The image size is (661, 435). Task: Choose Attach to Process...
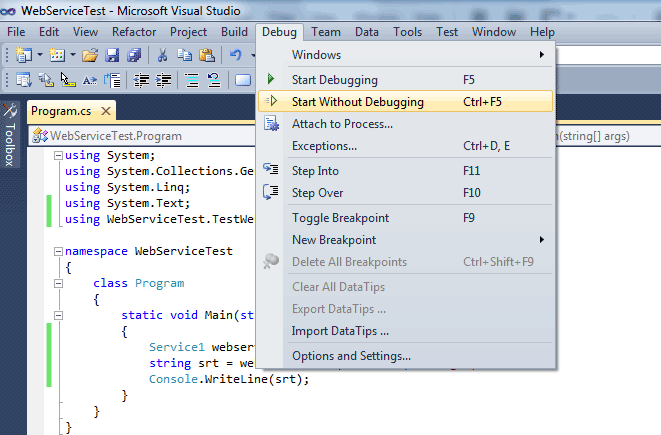(x=406, y=124)
